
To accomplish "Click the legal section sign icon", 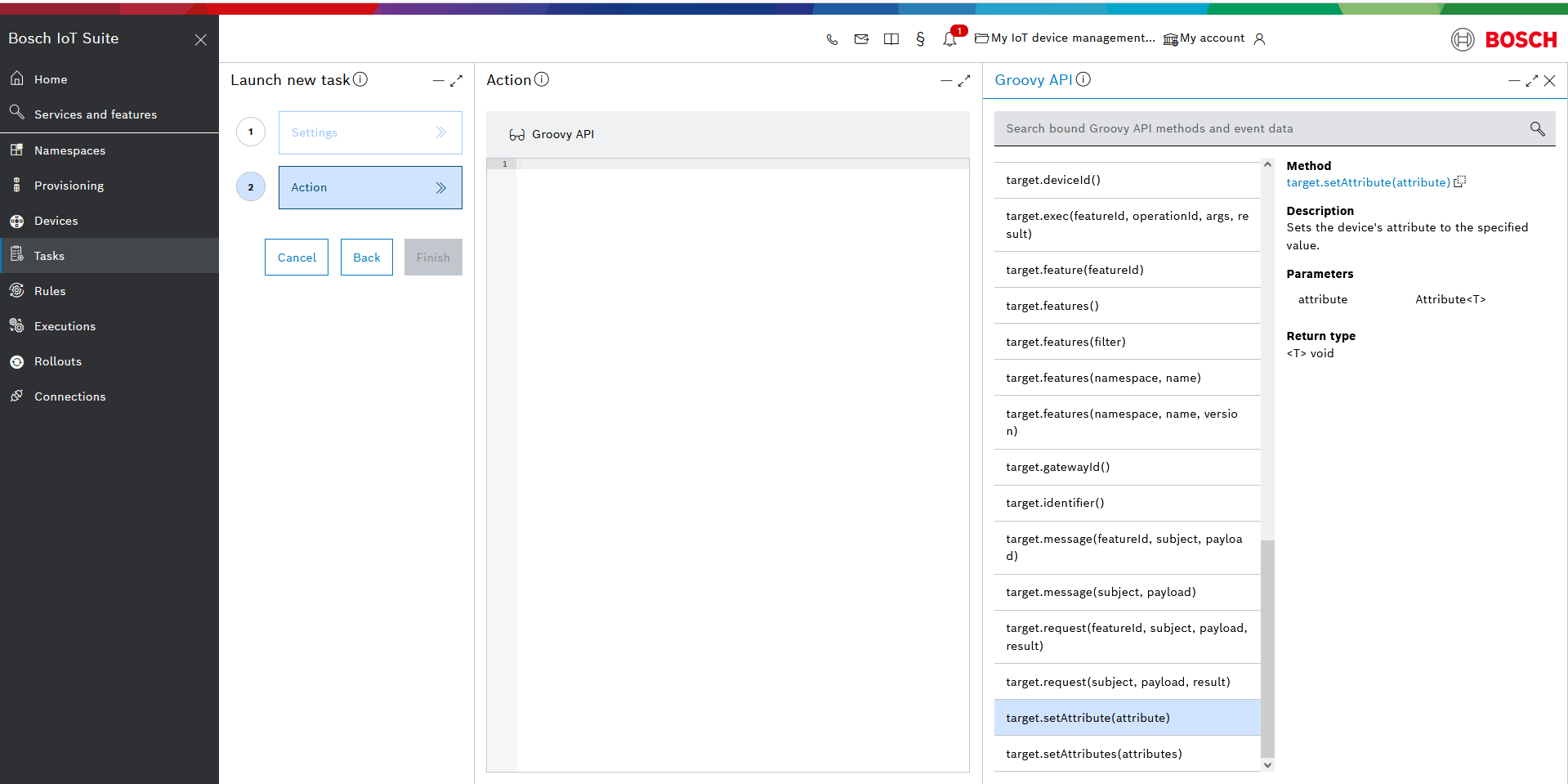I will 920,39.
